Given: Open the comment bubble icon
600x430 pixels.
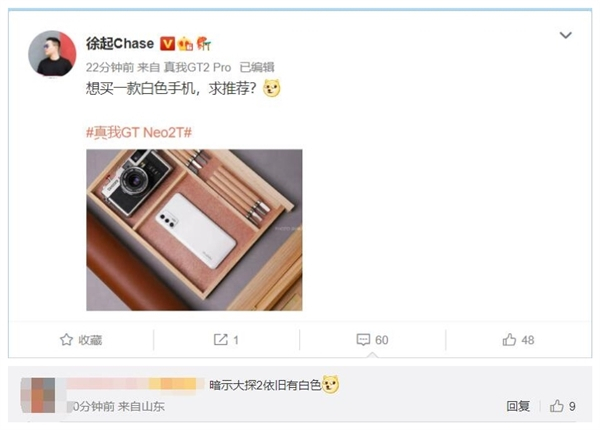Looking at the screenshot, I should 363,340.
